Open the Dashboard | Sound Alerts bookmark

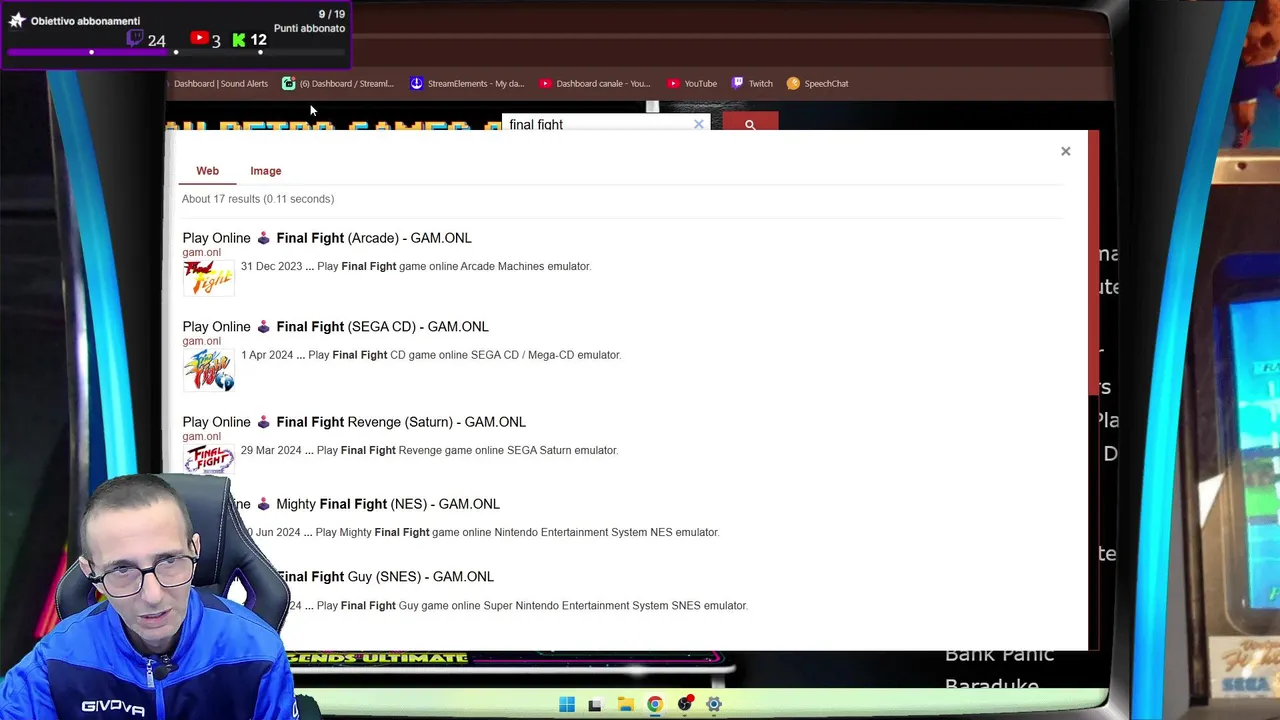pyautogui.click(x=221, y=84)
